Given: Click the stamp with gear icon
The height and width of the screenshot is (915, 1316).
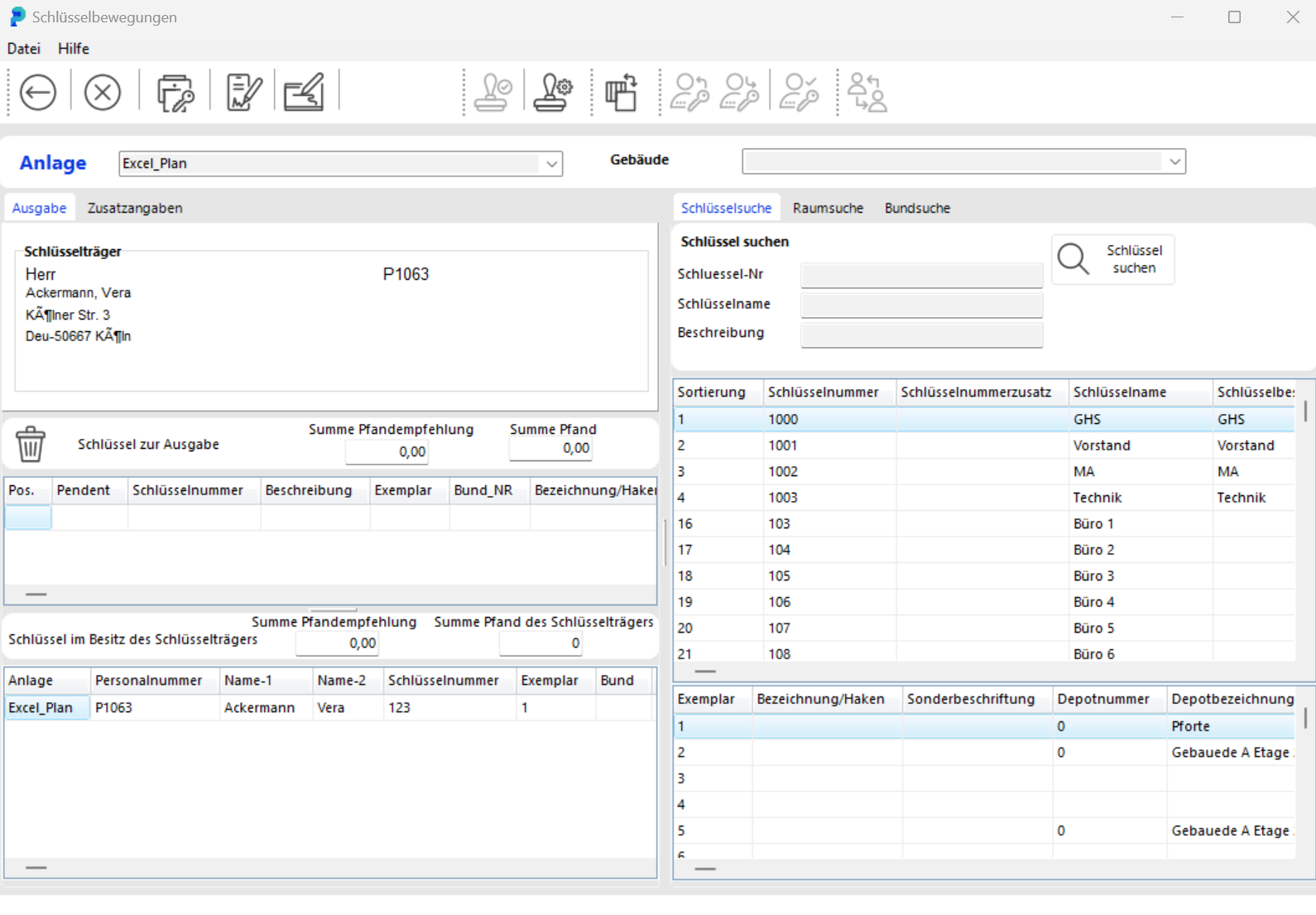Looking at the screenshot, I should [x=553, y=92].
